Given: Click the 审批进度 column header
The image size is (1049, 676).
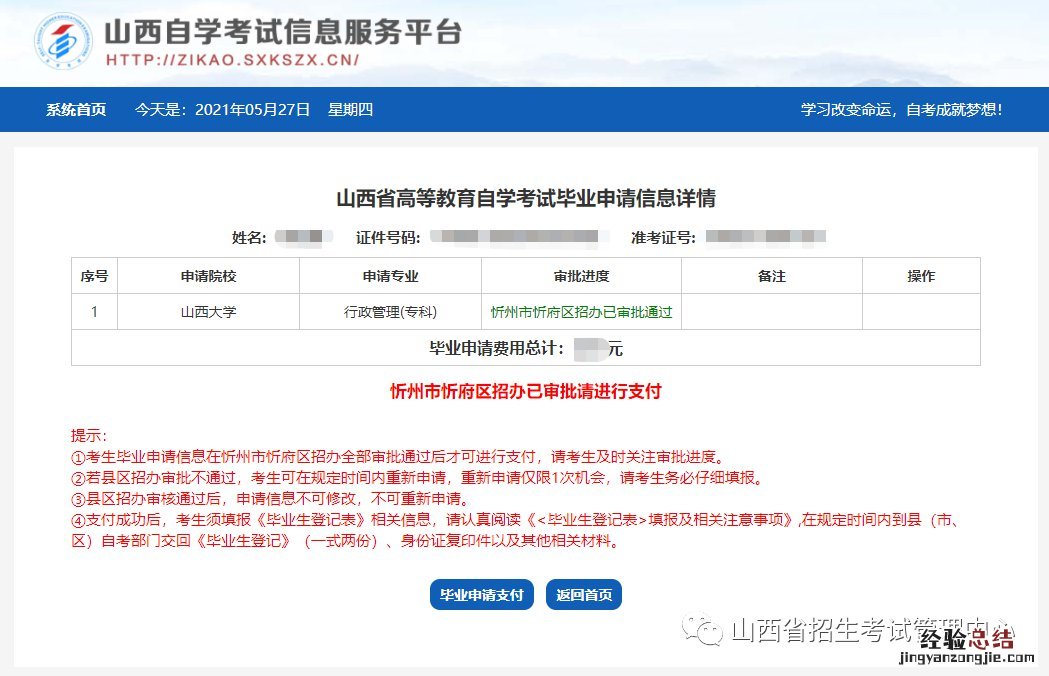Looking at the screenshot, I should [581, 276].
